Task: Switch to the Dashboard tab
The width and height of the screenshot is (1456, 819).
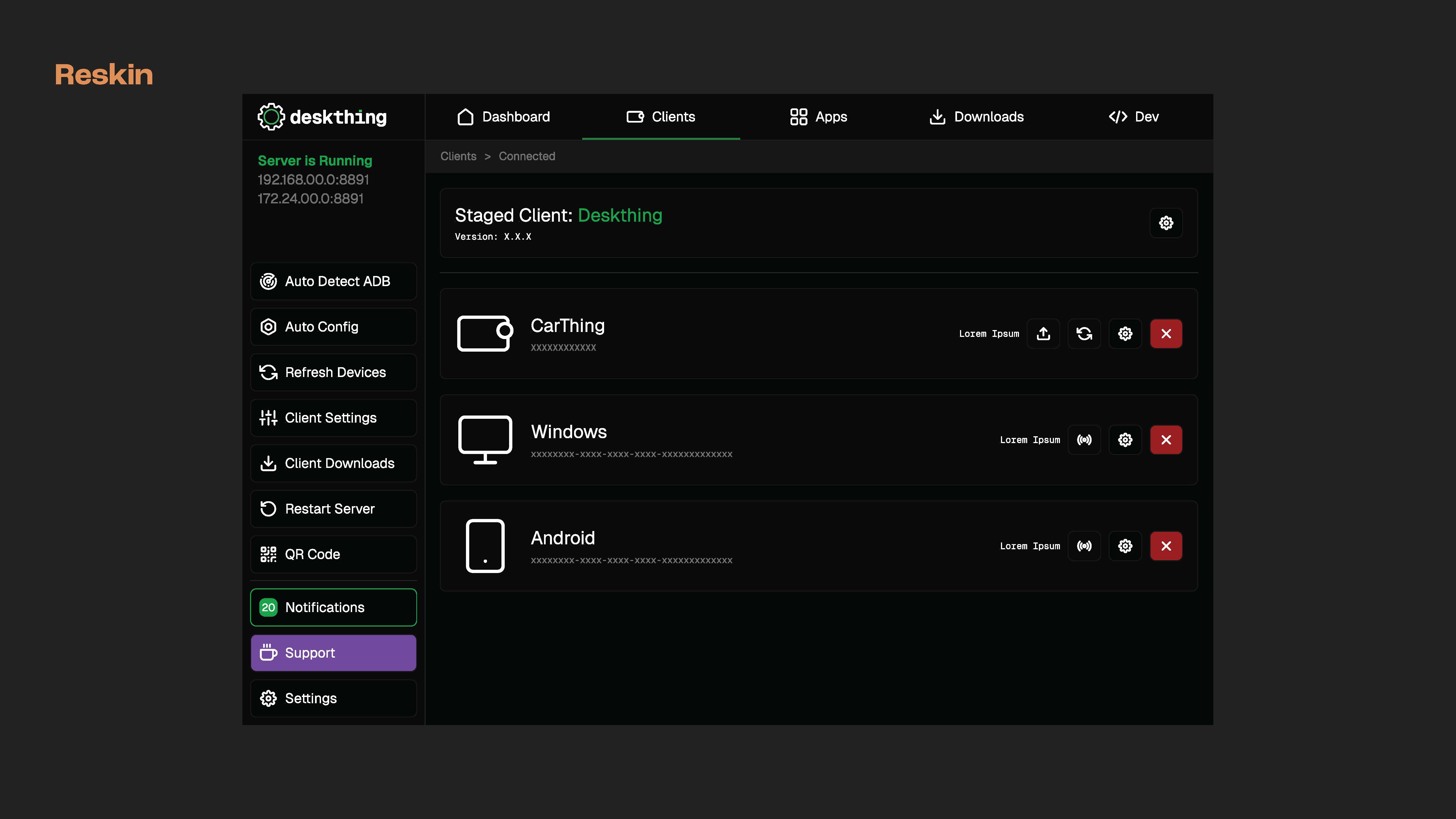Action: click(503, 117)
